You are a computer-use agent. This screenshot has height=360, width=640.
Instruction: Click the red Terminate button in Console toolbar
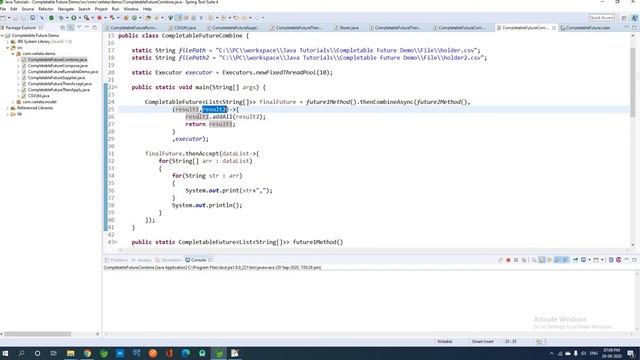coord(508,260)
